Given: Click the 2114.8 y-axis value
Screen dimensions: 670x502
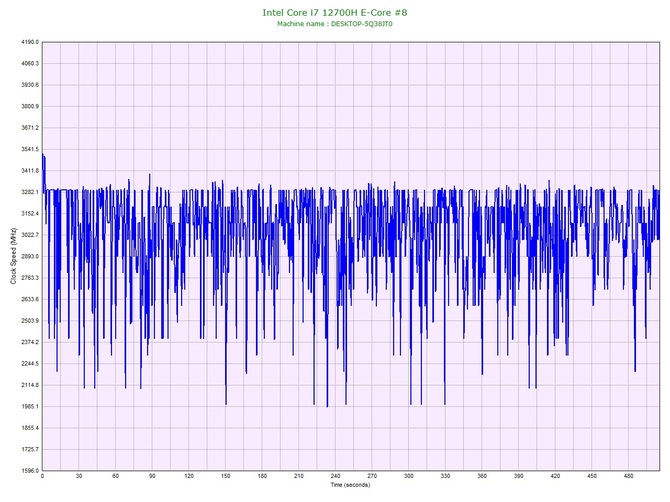Looking at the screenshot, I should (x=30, y=385).
